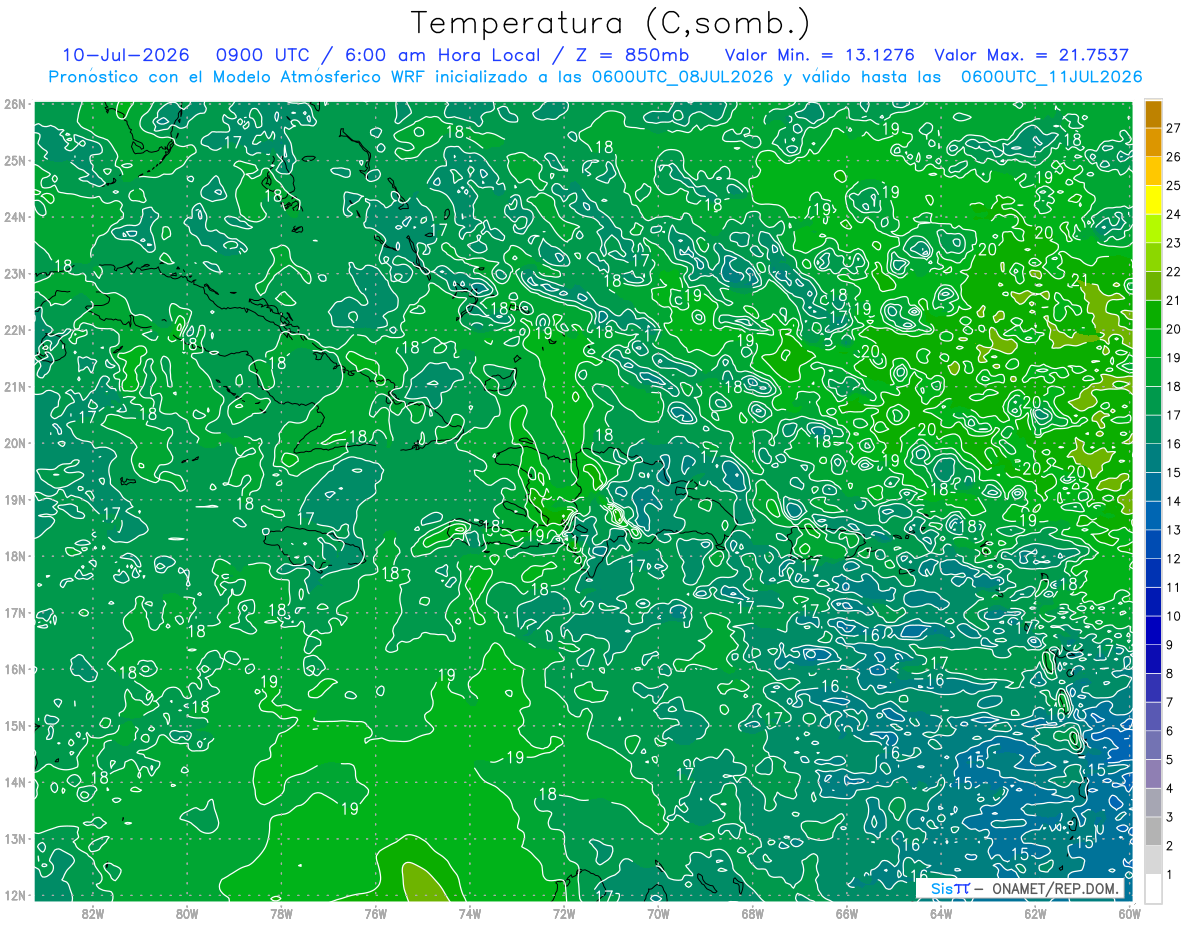Image resolution: width=1200 pixels, height=927 pixels.
Task: Click the "66W" longitude axis label
Action: pyautogui.click(x=846, y=913)
